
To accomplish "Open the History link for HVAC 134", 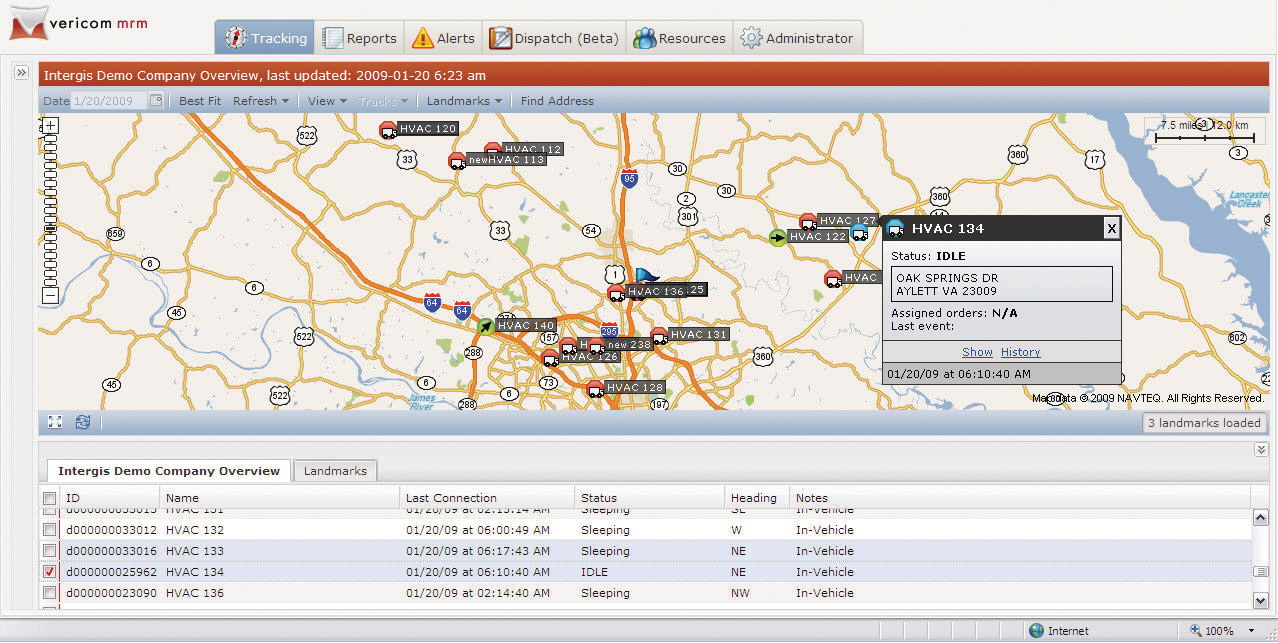I will click(x=1020, y=352).
